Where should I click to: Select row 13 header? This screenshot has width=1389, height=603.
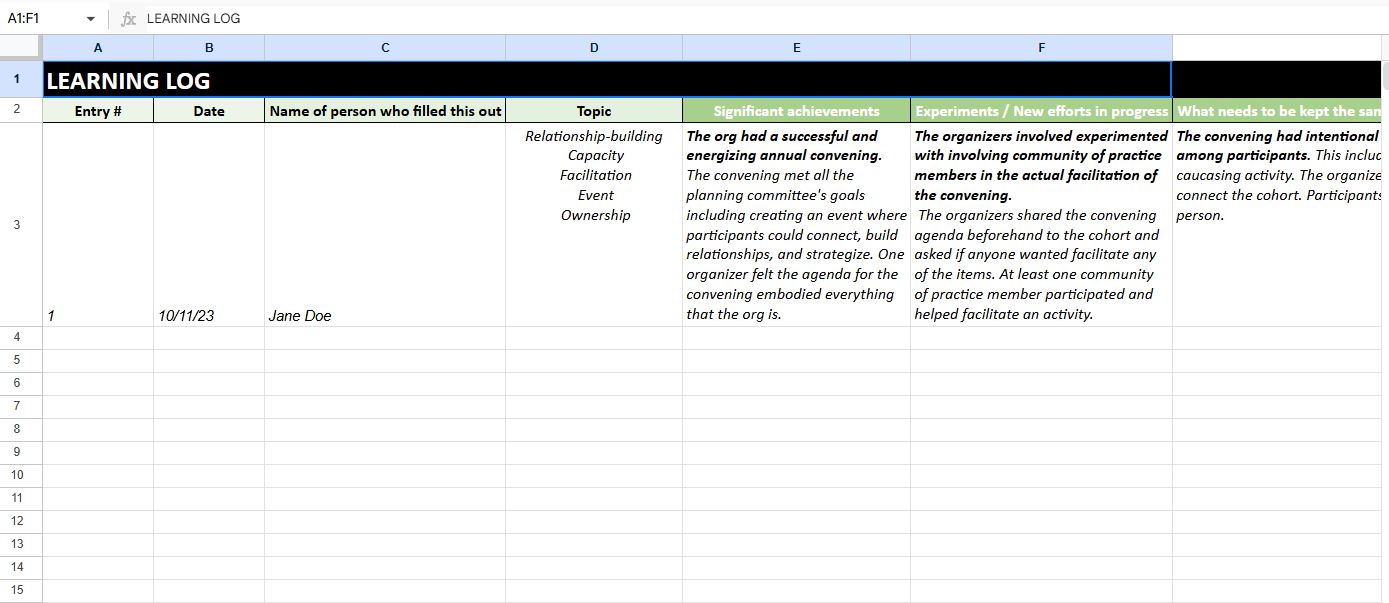point(21,545)
